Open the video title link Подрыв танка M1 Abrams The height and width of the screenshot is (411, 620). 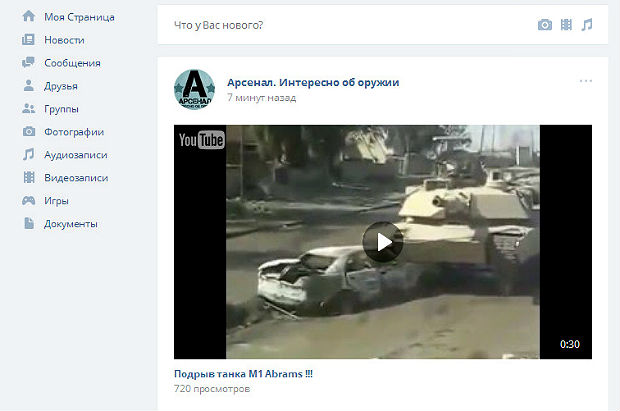(x=243, y=373)
